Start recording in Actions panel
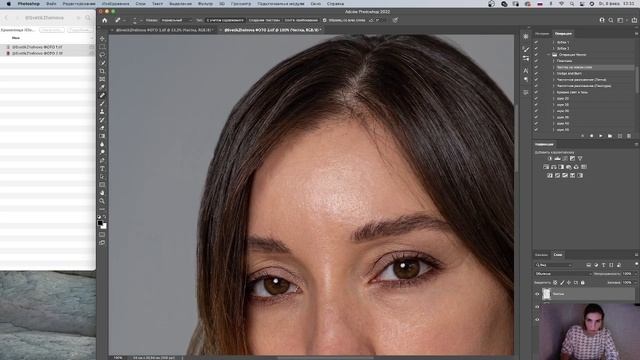The image size is (640, 360). 591,136
